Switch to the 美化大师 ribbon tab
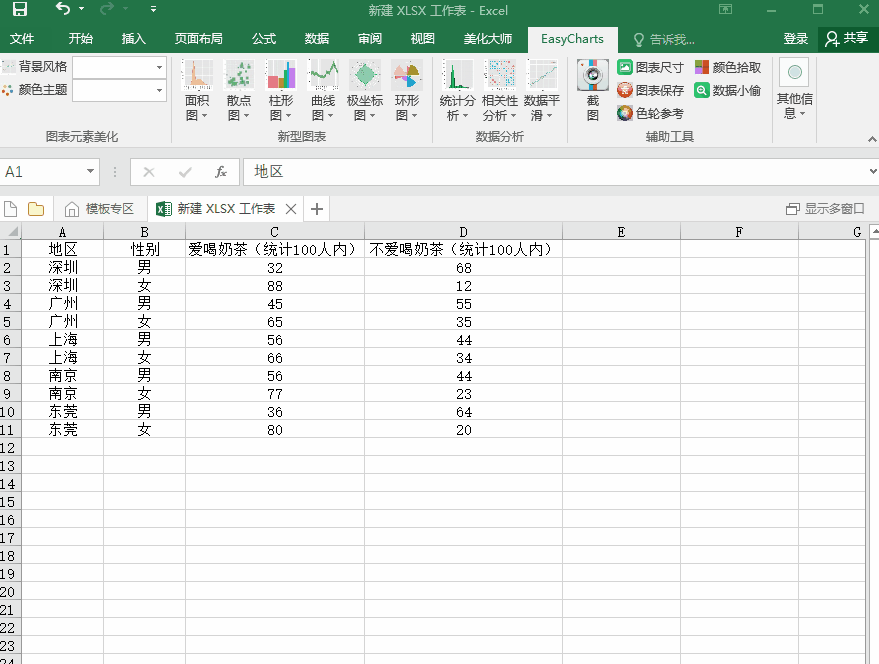 (487, 39)
